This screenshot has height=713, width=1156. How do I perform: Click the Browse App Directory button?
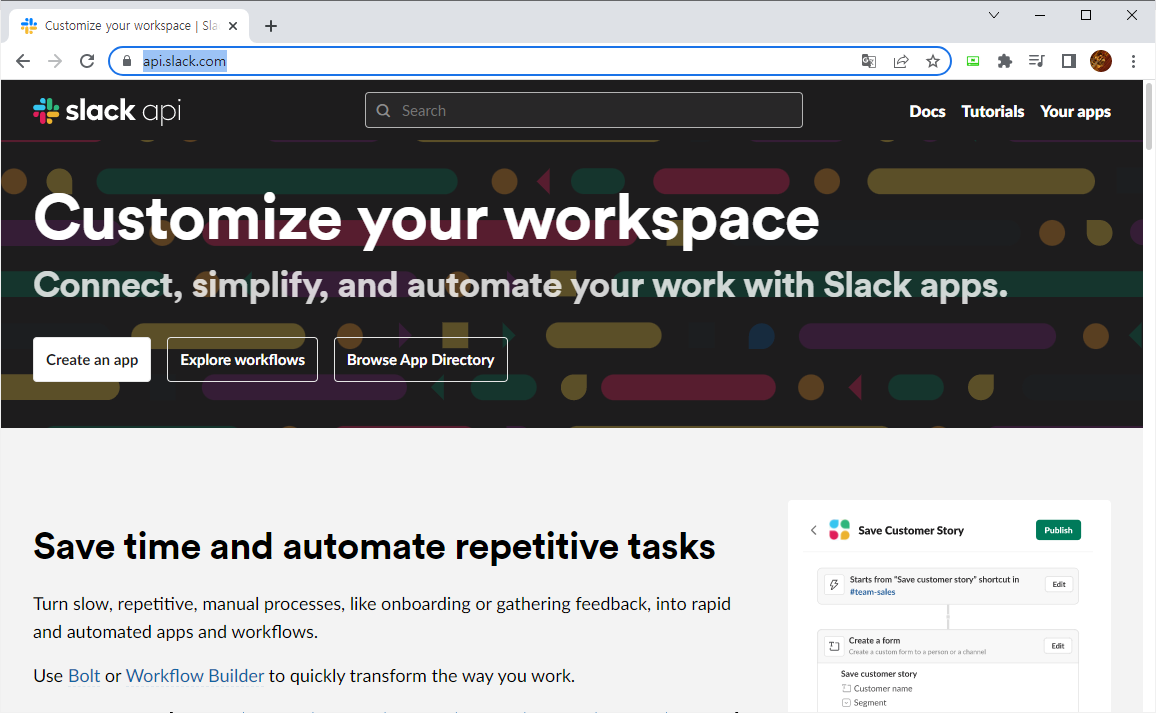click(421, 360)
